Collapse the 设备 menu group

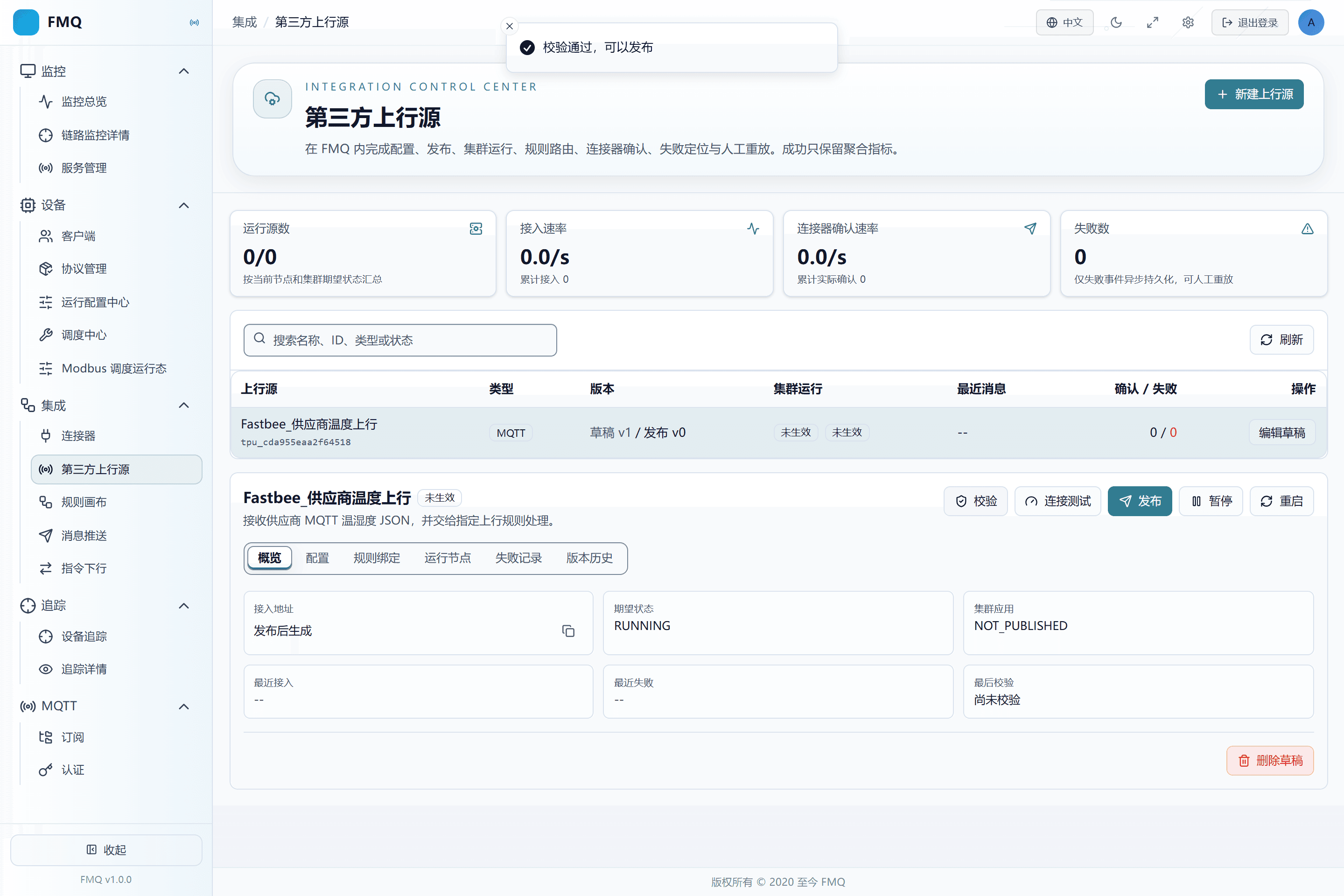click(183, 206)
